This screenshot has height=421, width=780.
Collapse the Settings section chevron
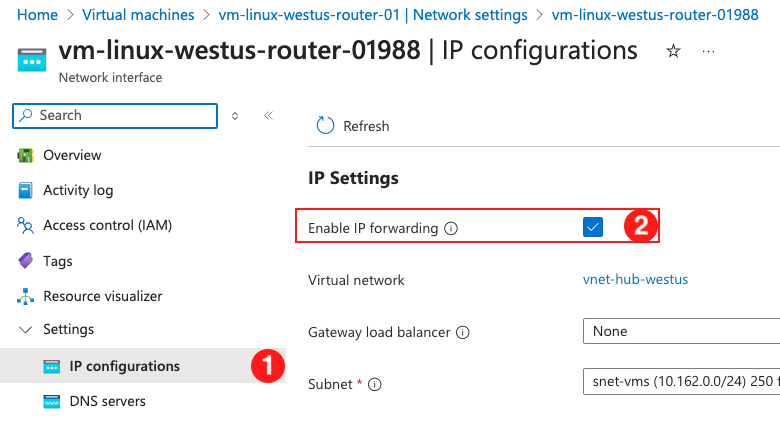pos(25,329)
